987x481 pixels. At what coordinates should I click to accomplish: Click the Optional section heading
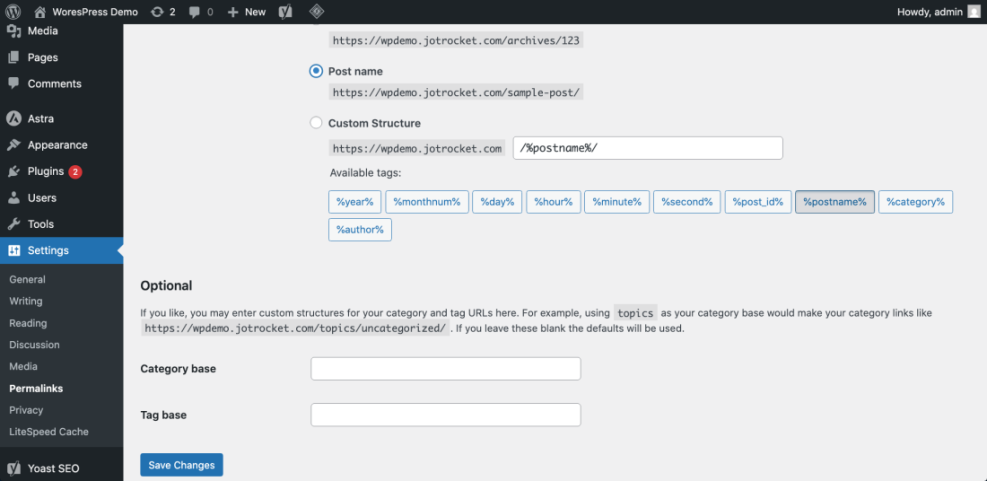(x=166, y=285)
